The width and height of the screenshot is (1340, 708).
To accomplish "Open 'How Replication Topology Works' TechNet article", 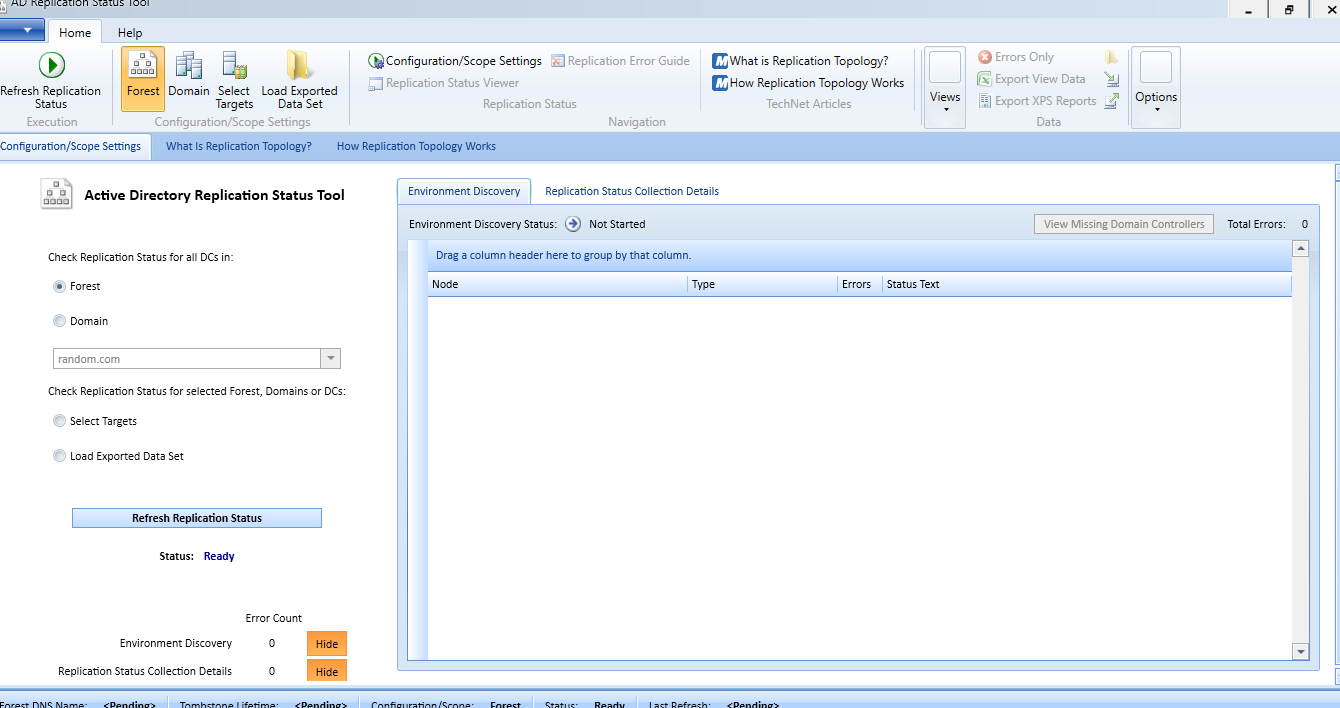I will 808,83.
